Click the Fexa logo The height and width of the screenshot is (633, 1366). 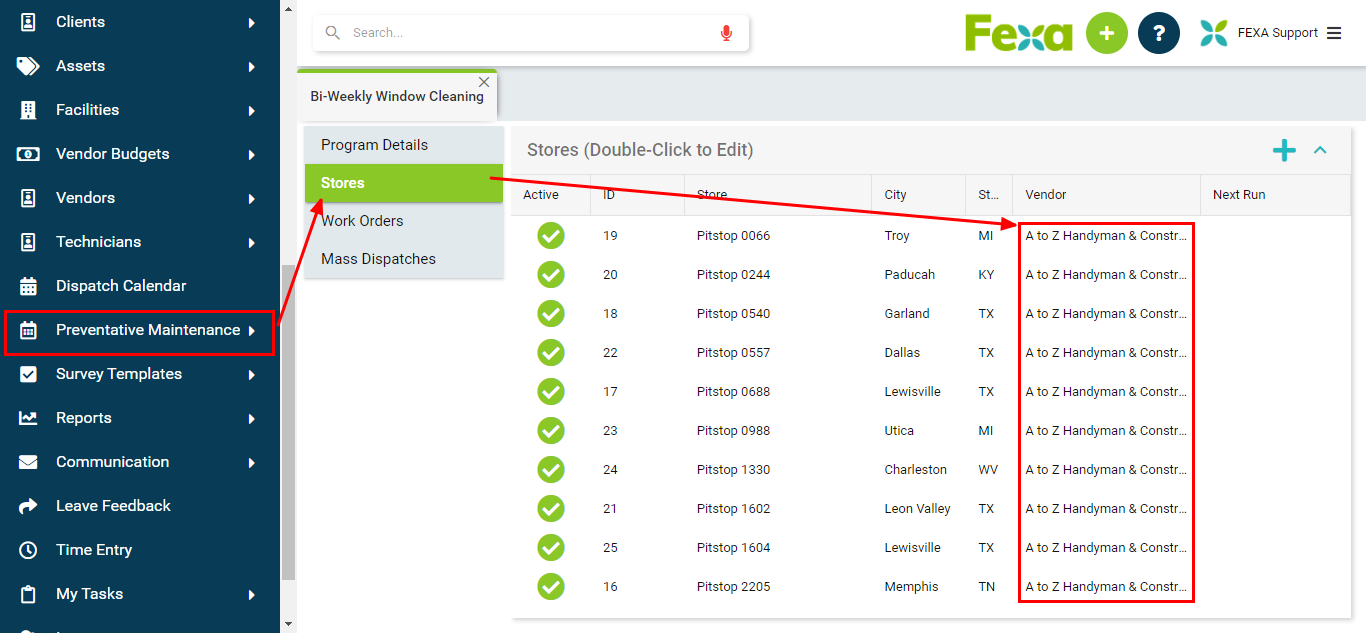[x=1018, y=33]
